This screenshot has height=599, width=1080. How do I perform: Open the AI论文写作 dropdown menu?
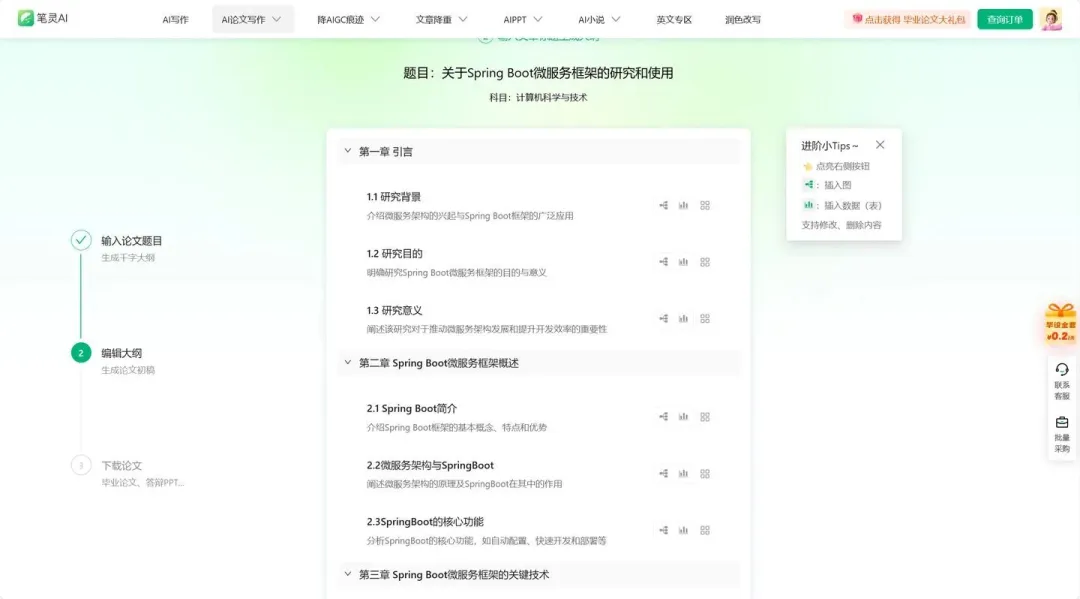click(x=252, y=19)
